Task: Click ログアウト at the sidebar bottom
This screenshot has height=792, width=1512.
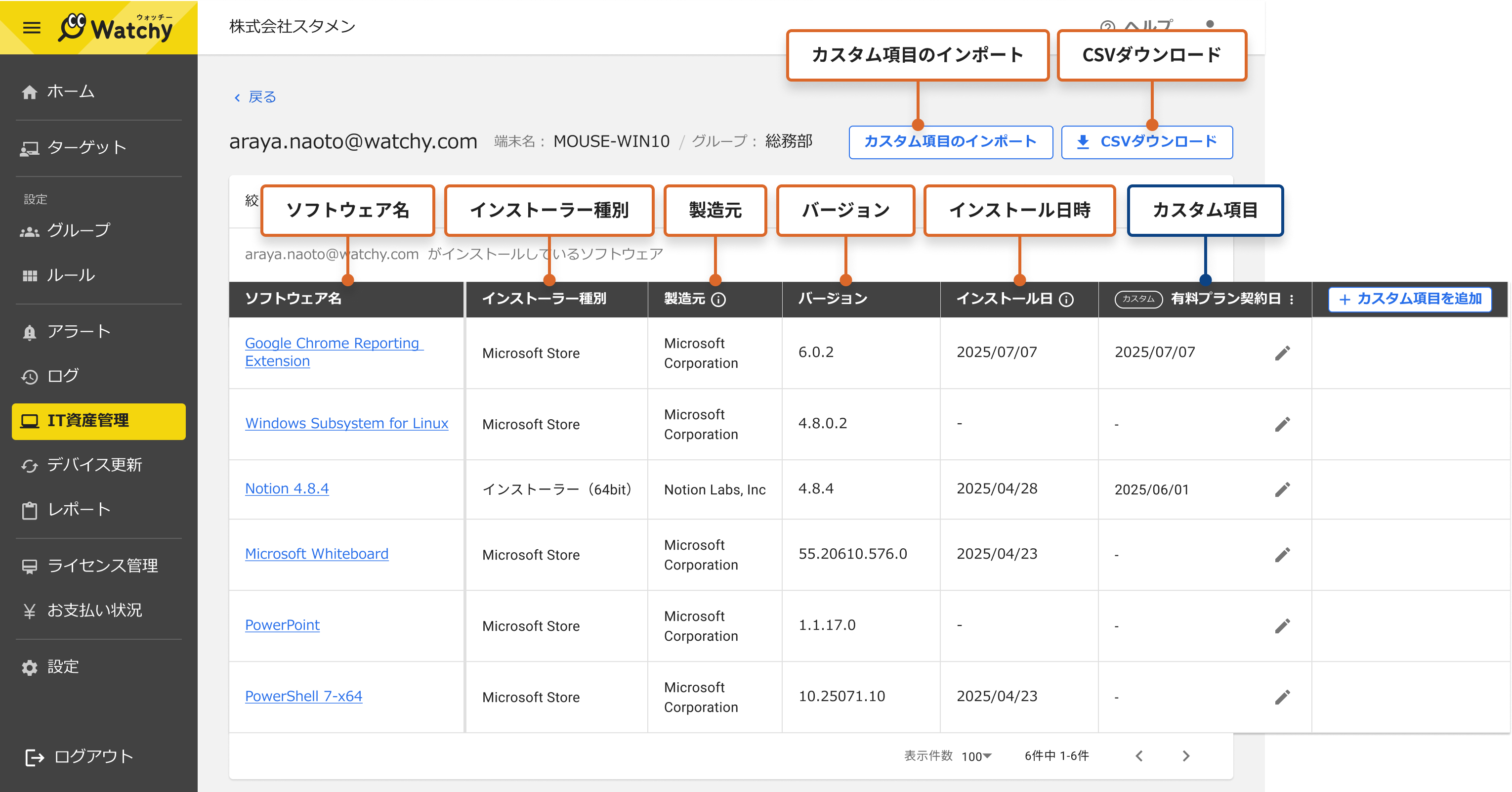Action: [x=79, y=757]
